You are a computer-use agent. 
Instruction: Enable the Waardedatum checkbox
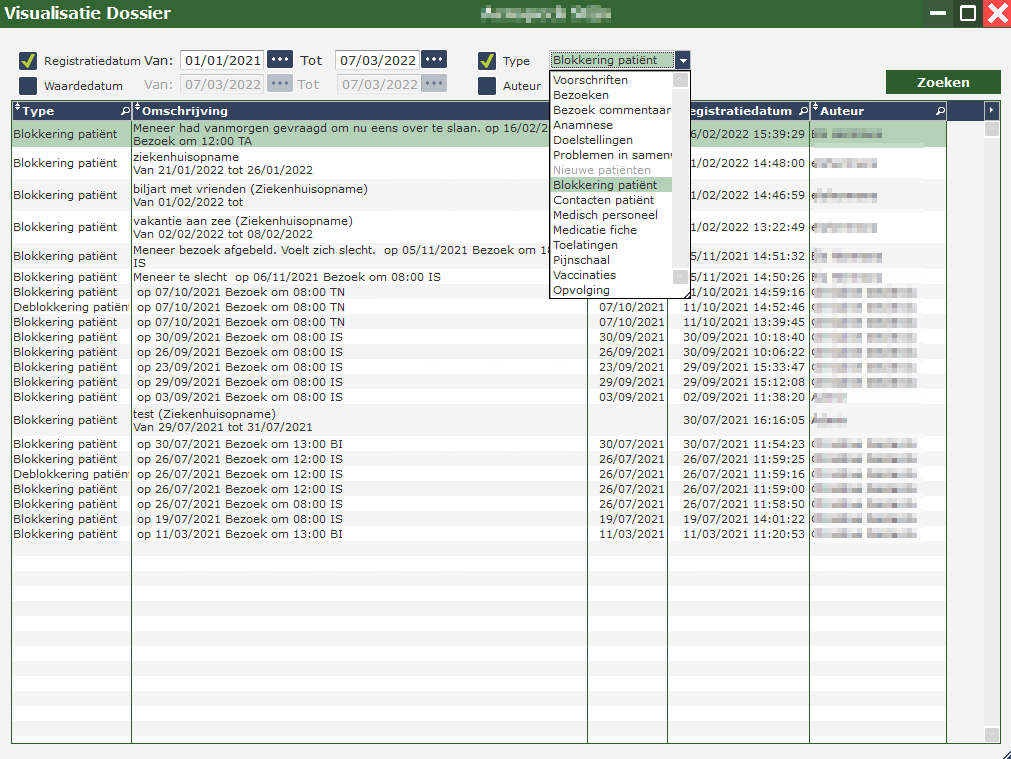point(28,86)
